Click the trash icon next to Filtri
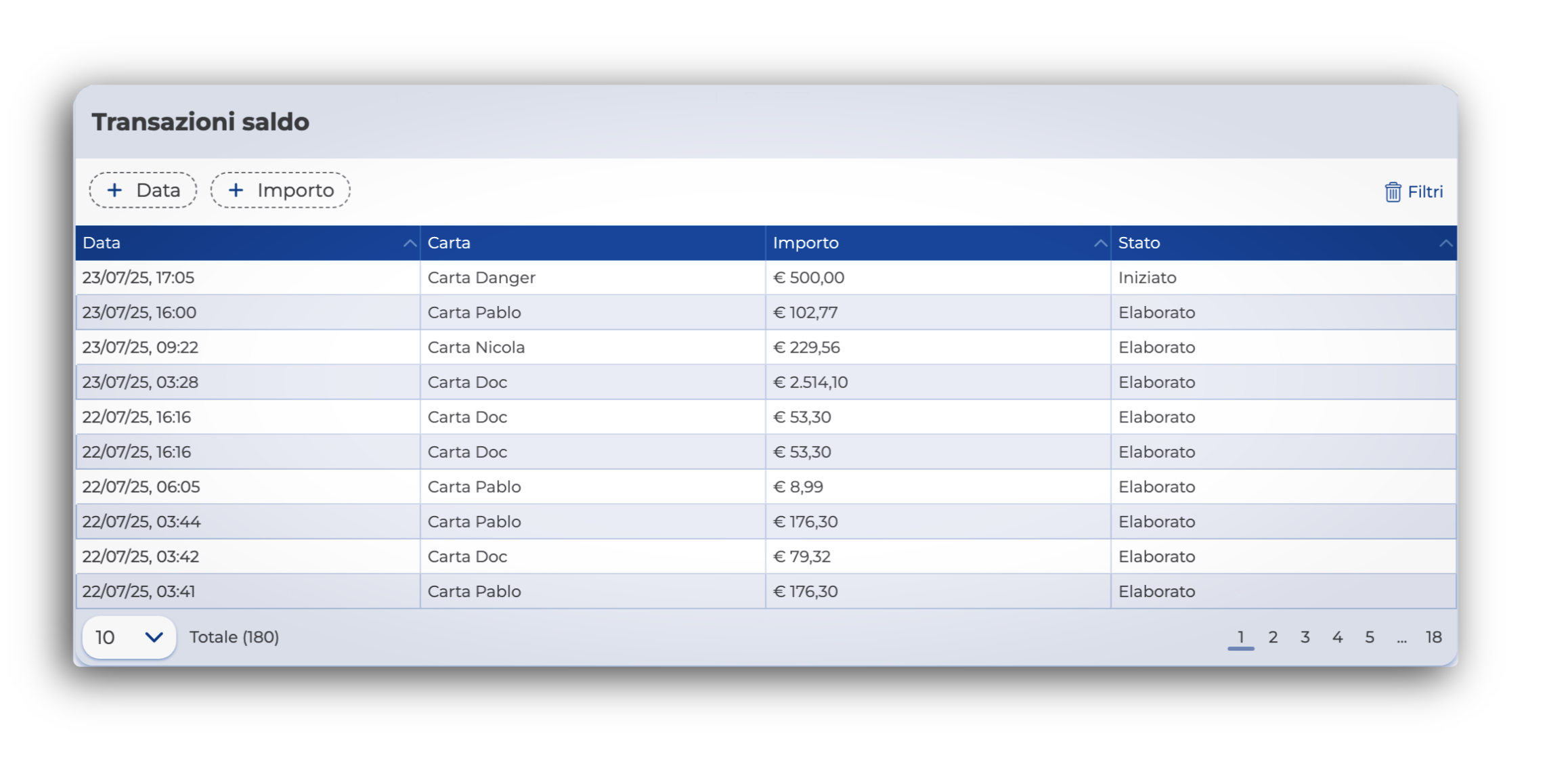This screenshot has height=780, width=1568. pos(1392,192)
